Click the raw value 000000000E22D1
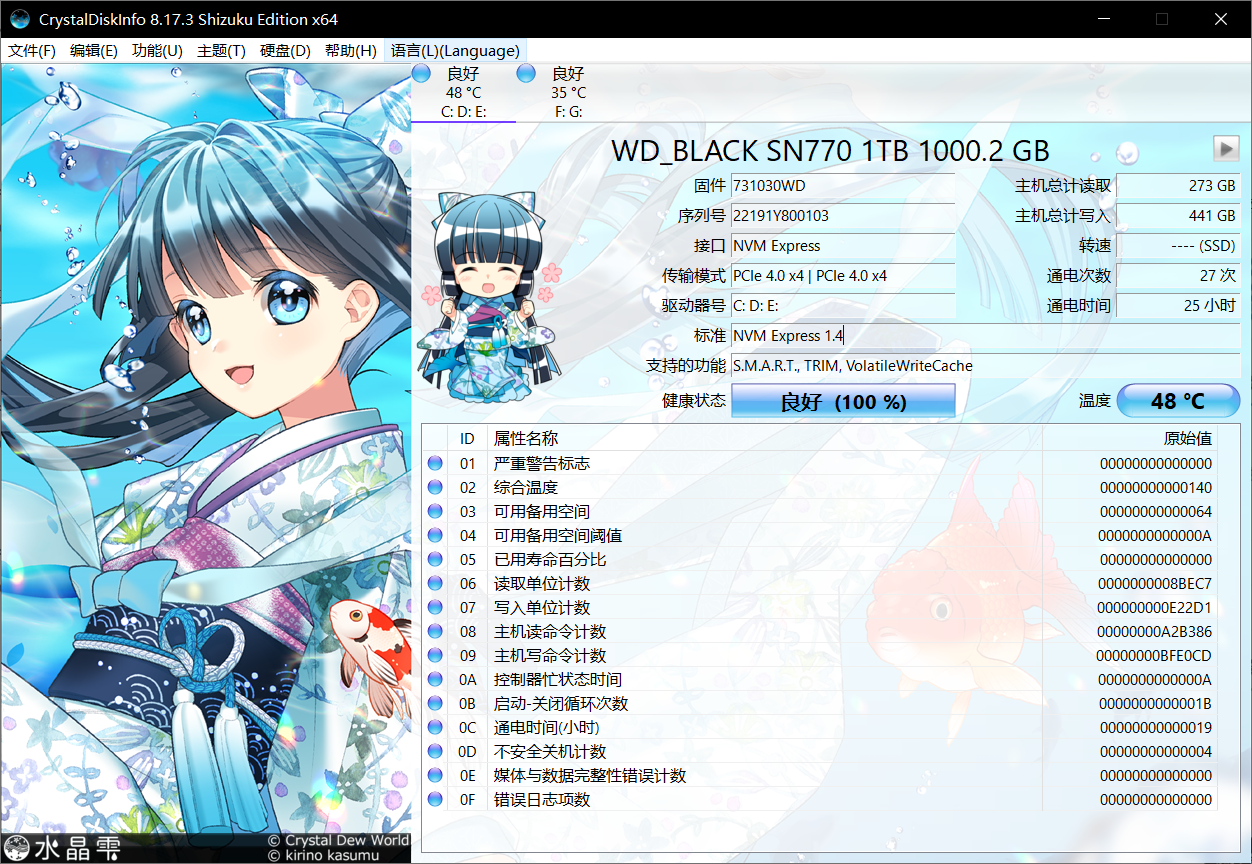This screenshot has width=1252, height=864. point(1154,608)
